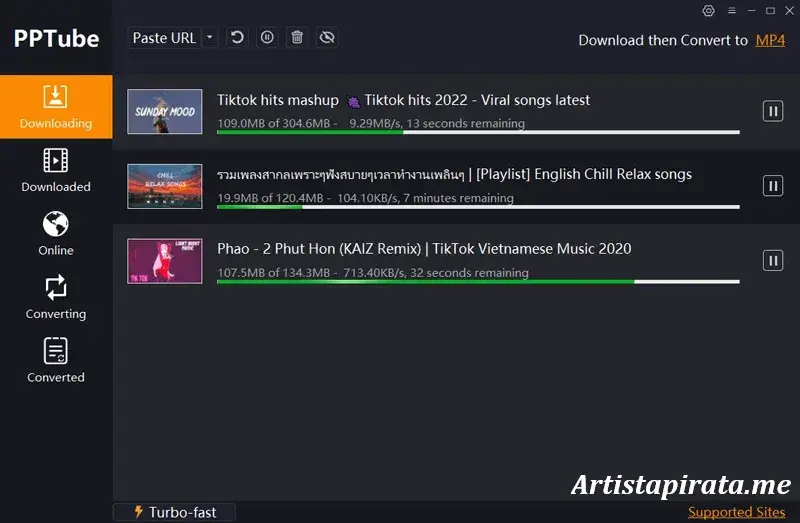Screen dimensions: 800x523
Task: Click the trash delete icon in toolbar
Action: click(297, 37)
